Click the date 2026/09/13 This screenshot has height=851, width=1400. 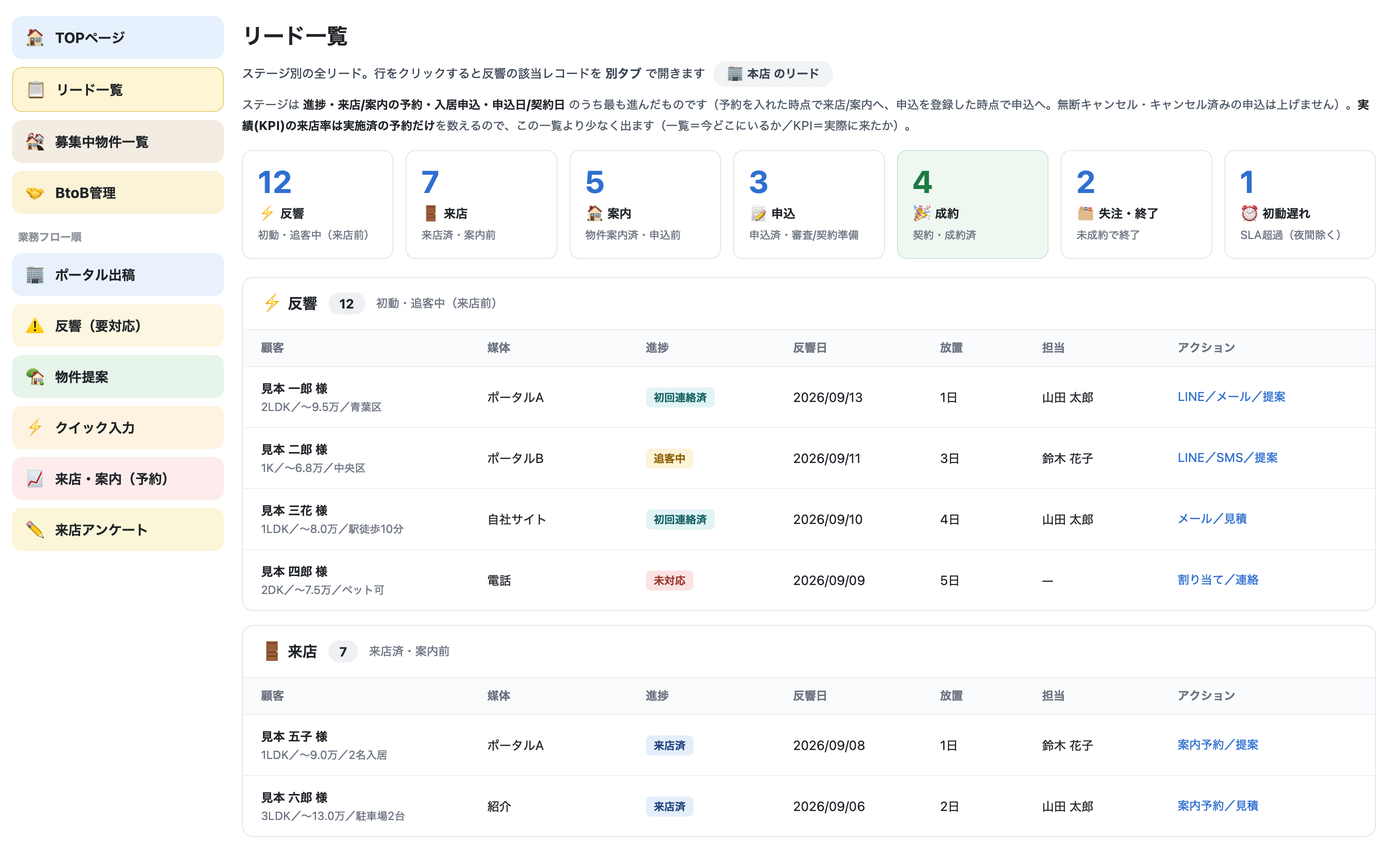click(827, 397)
